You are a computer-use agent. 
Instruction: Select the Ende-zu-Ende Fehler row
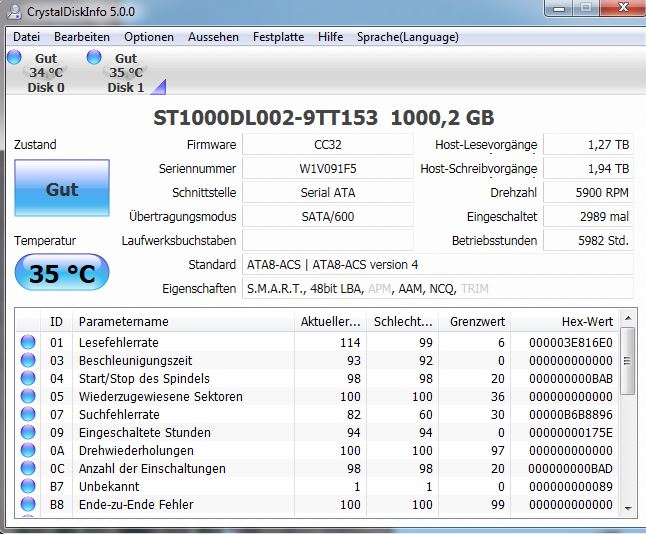[x=317, y=504]
